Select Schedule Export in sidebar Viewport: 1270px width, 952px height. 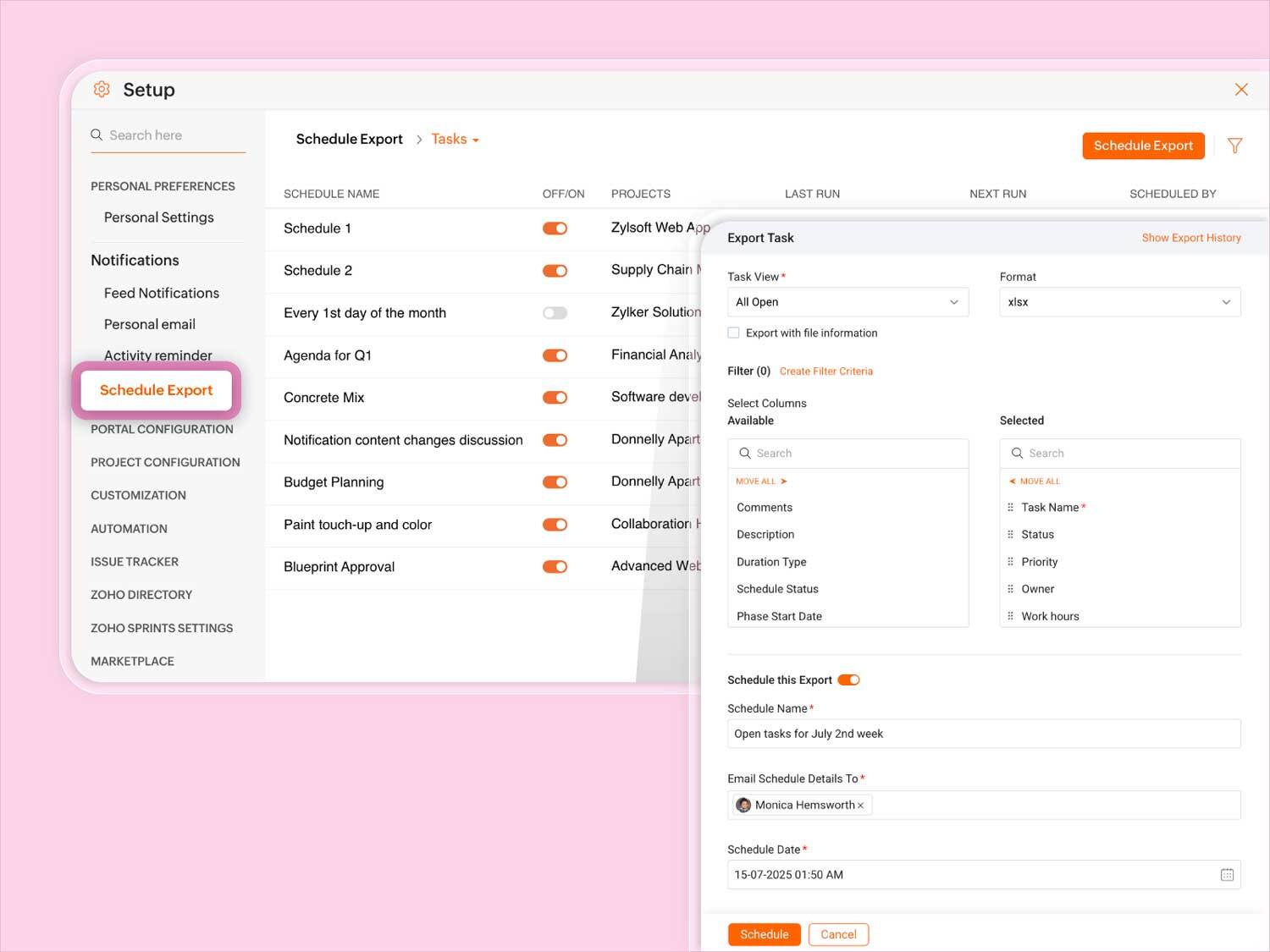156,390
